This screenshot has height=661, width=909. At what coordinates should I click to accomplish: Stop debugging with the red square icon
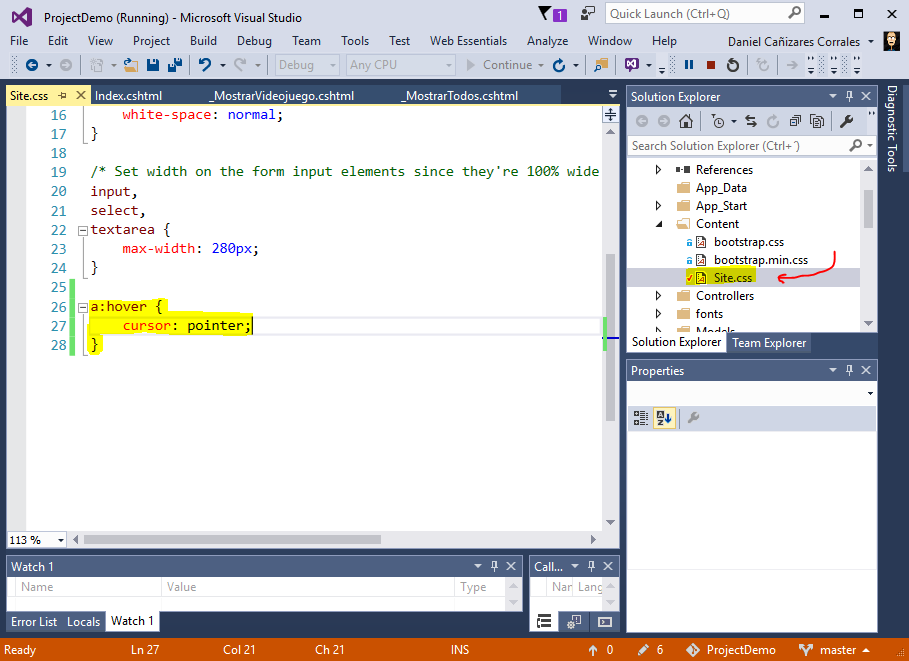pos(711,65)
